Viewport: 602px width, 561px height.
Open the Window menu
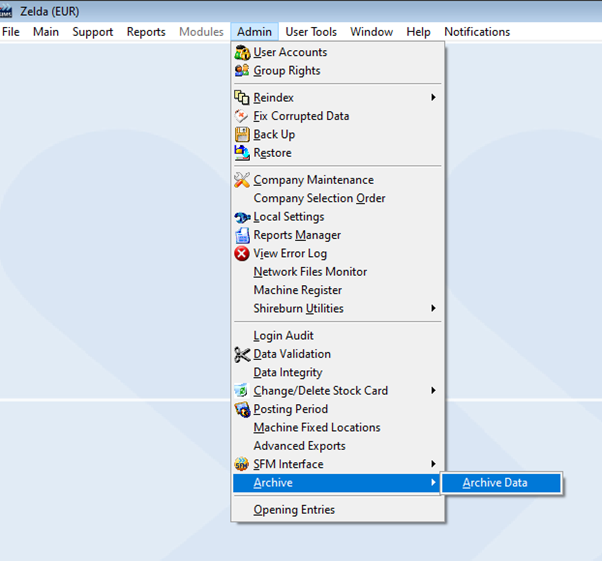pyautogui.click(x=371, y=32)
